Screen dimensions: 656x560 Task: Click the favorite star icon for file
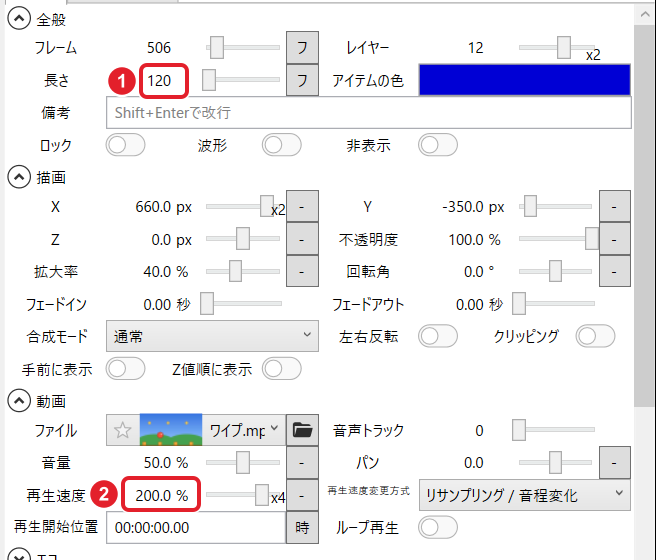123,430
